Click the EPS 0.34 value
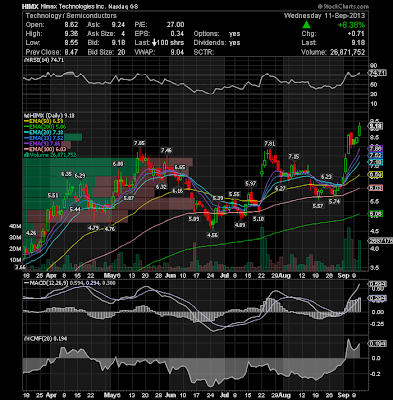Viewport: 393px width, 400px height. tap(177, 34)
